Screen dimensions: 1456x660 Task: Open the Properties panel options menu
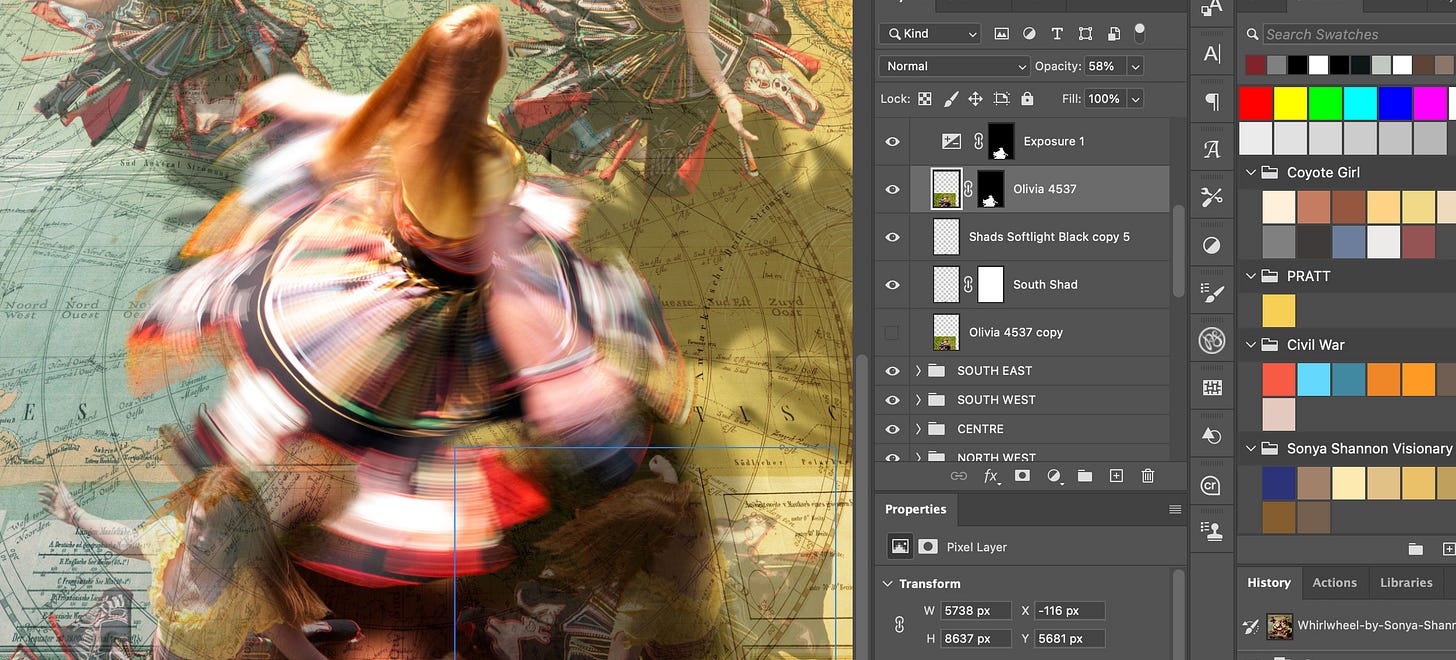[x=1175, y=510]
